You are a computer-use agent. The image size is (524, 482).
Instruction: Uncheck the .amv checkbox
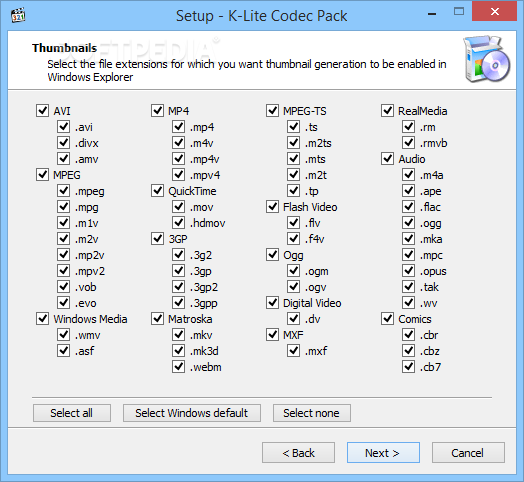coord(63,158)
